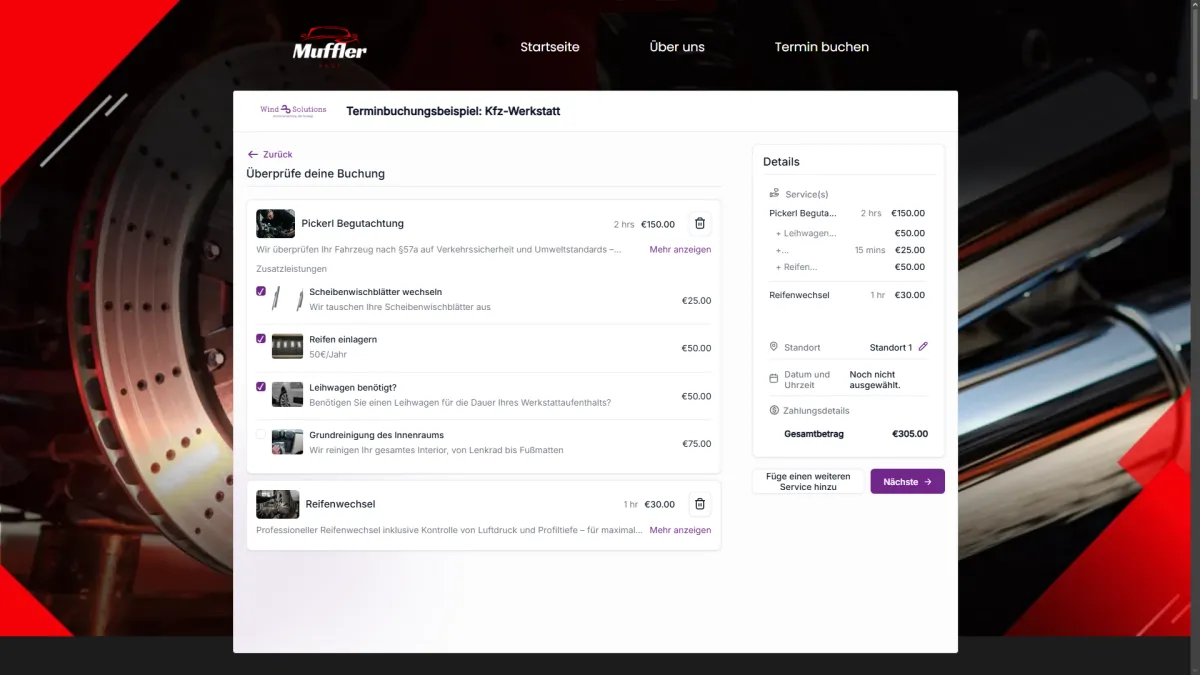Uncheck Reifen einlagern add-on
Viewport: 1200px width, 675px height.
pos(261,339)
